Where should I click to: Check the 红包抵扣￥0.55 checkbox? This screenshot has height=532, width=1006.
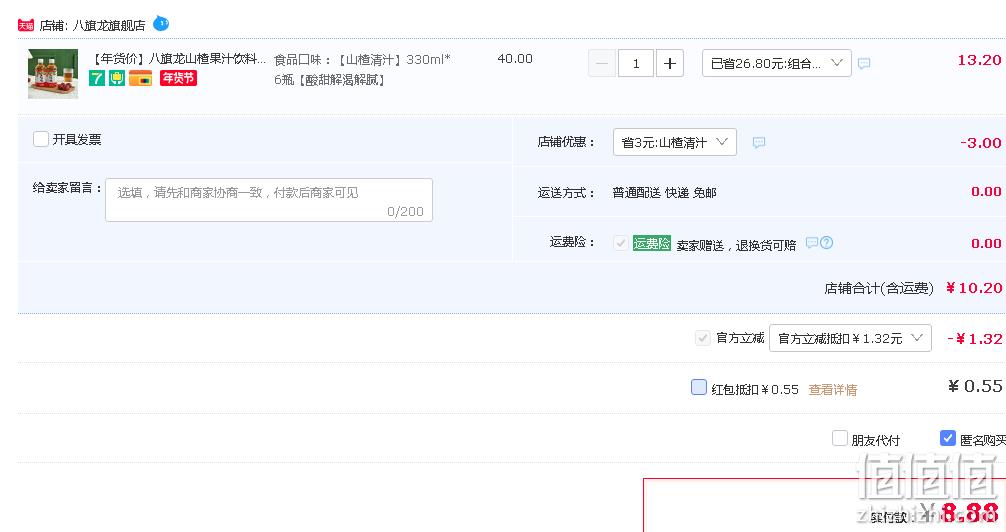[699, 387]
